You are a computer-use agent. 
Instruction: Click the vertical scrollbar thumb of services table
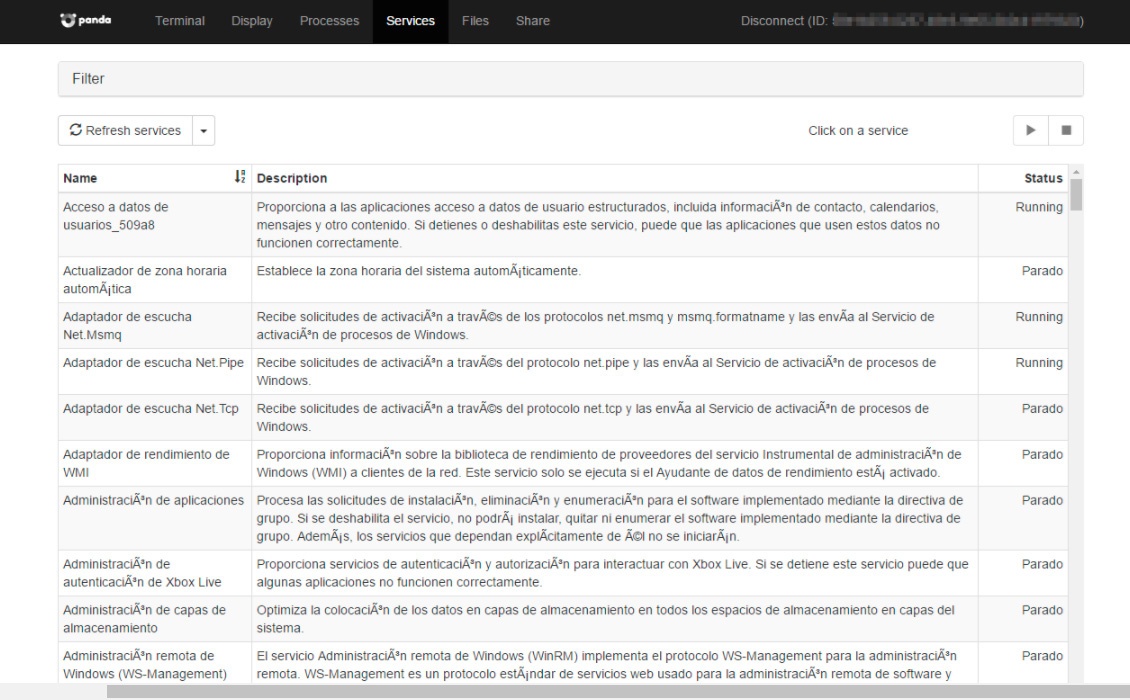pyautogui.click(x=1076, y=195)
